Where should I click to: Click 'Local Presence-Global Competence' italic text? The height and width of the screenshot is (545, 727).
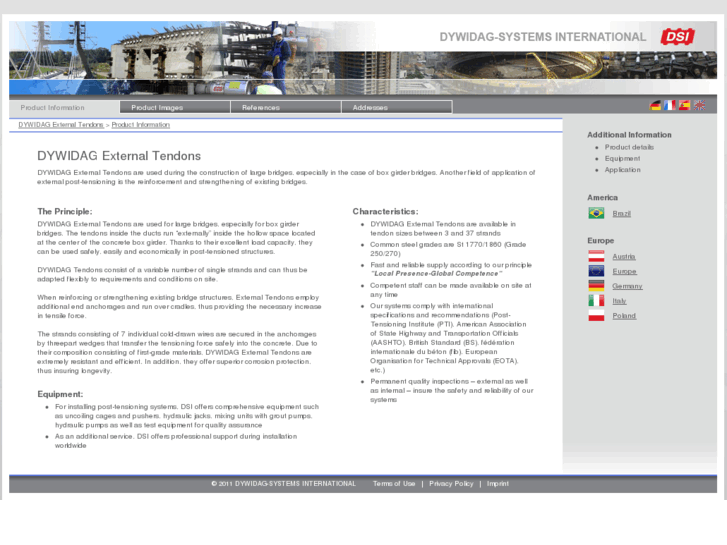pyautogui.click(x=436, y=274)
